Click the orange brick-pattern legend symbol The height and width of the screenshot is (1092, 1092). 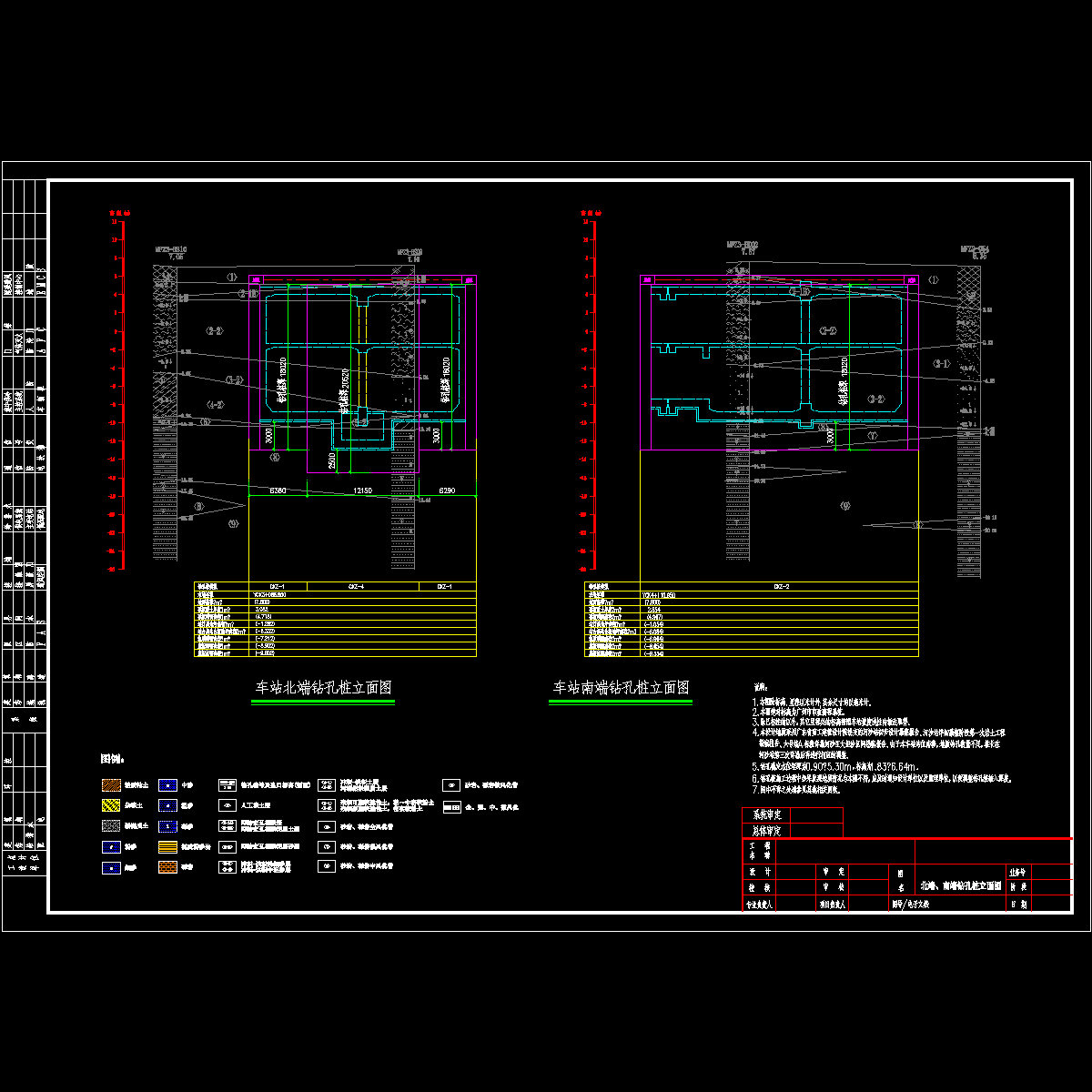[x=167, y=867]
